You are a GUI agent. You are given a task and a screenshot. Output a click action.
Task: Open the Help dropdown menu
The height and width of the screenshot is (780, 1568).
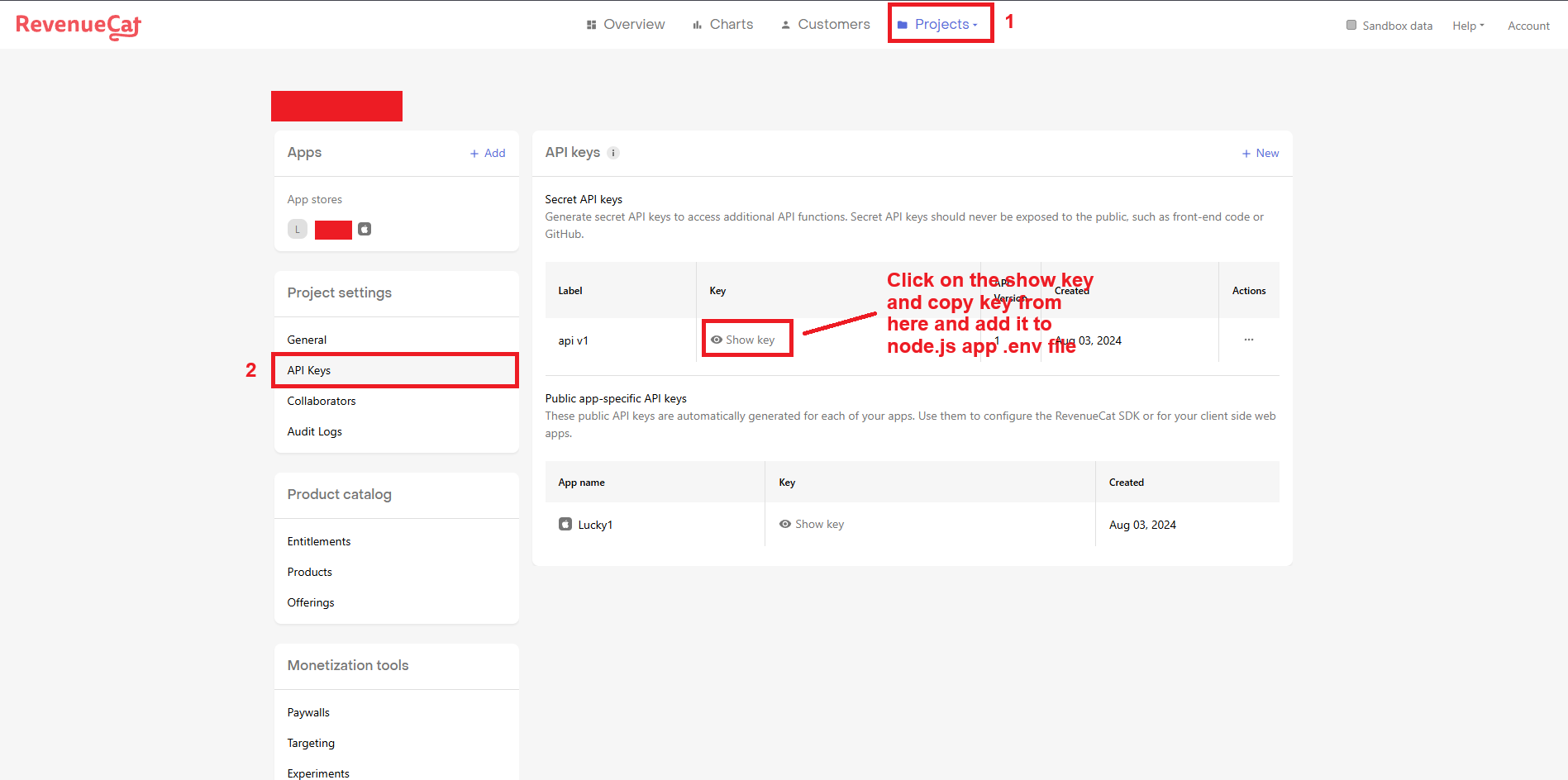click(1468, 26)
